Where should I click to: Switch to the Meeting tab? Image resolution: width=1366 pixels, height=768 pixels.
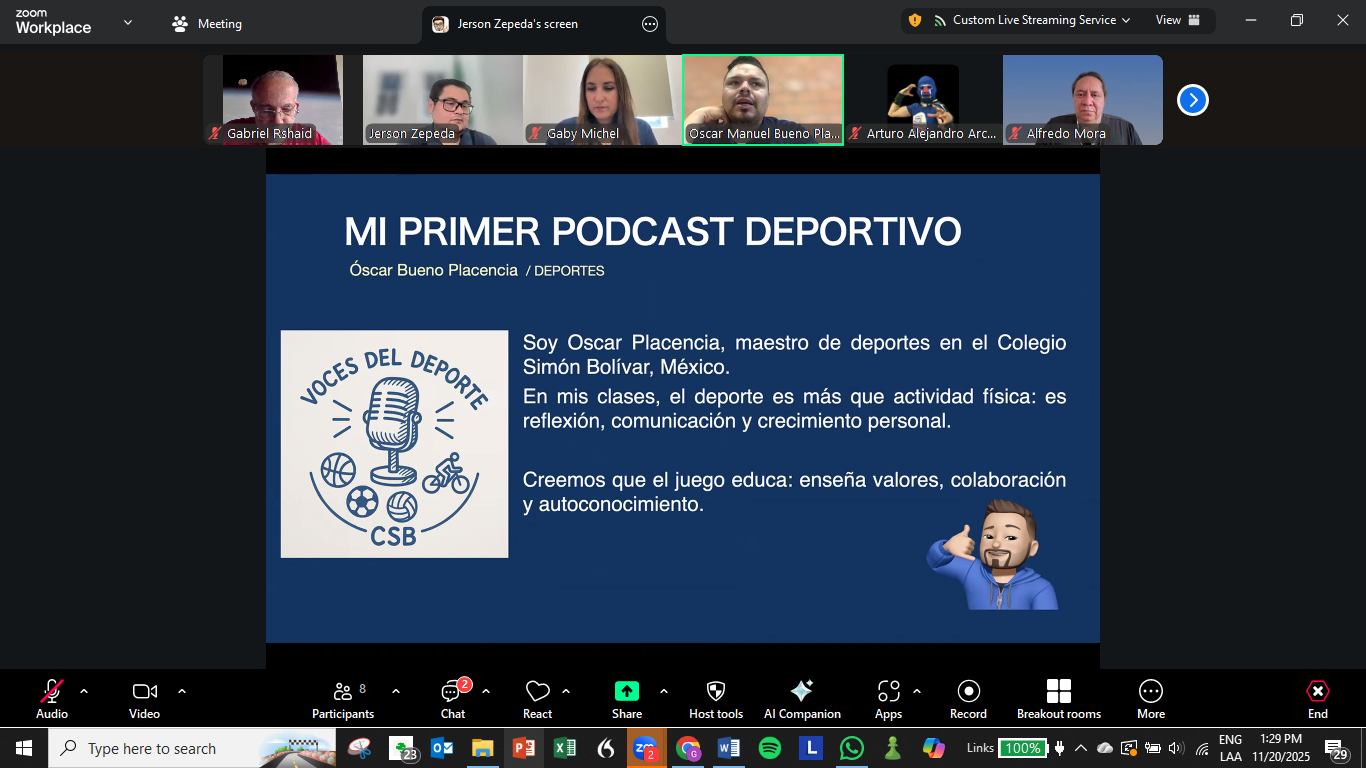tap(208, 24)
